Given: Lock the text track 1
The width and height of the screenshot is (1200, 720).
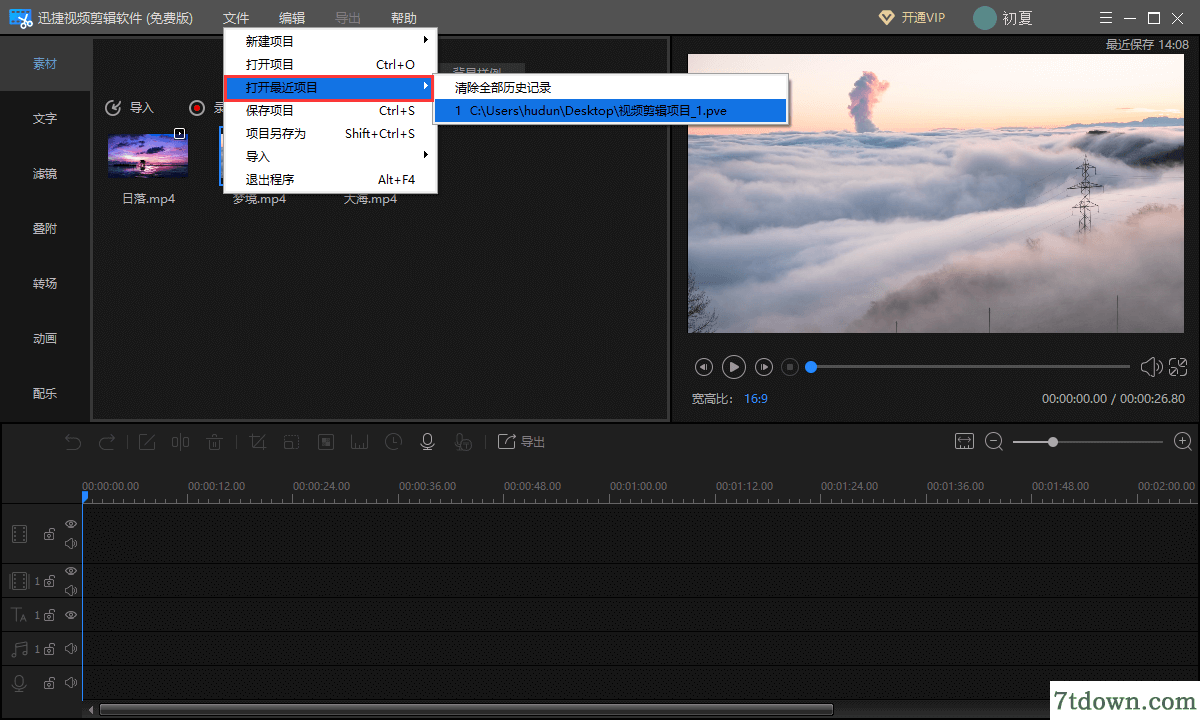Looking at the screenshot, I should 49,616.
